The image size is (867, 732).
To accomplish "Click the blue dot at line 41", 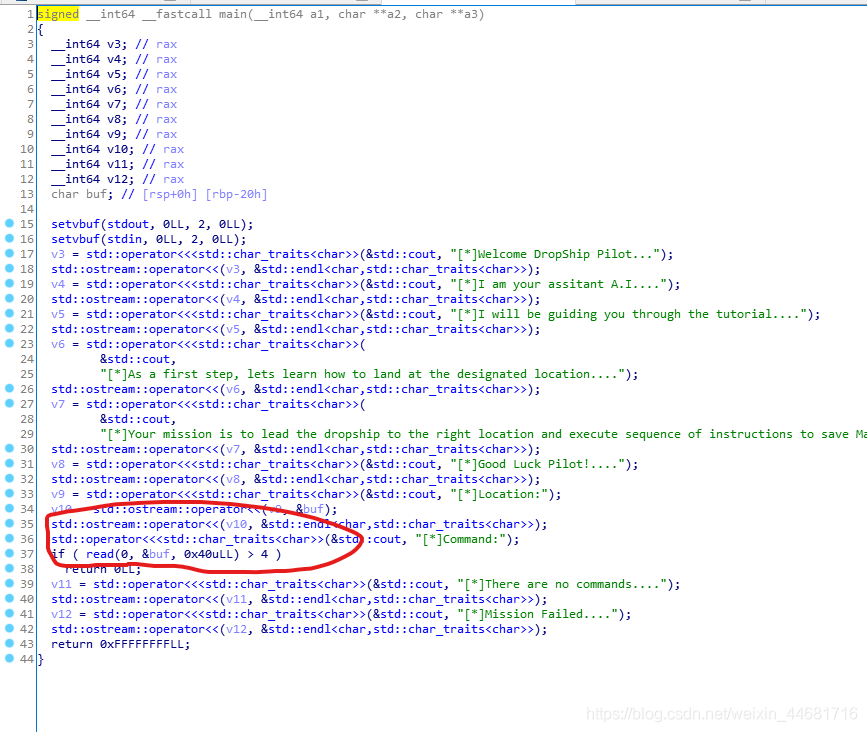I will coord(9,613).
